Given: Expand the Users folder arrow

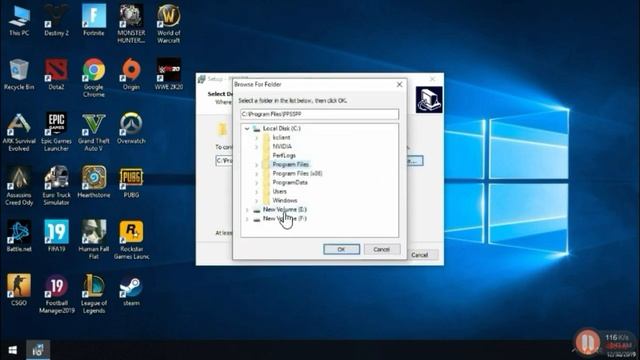Looking at the screenshot, I should 257,191.
